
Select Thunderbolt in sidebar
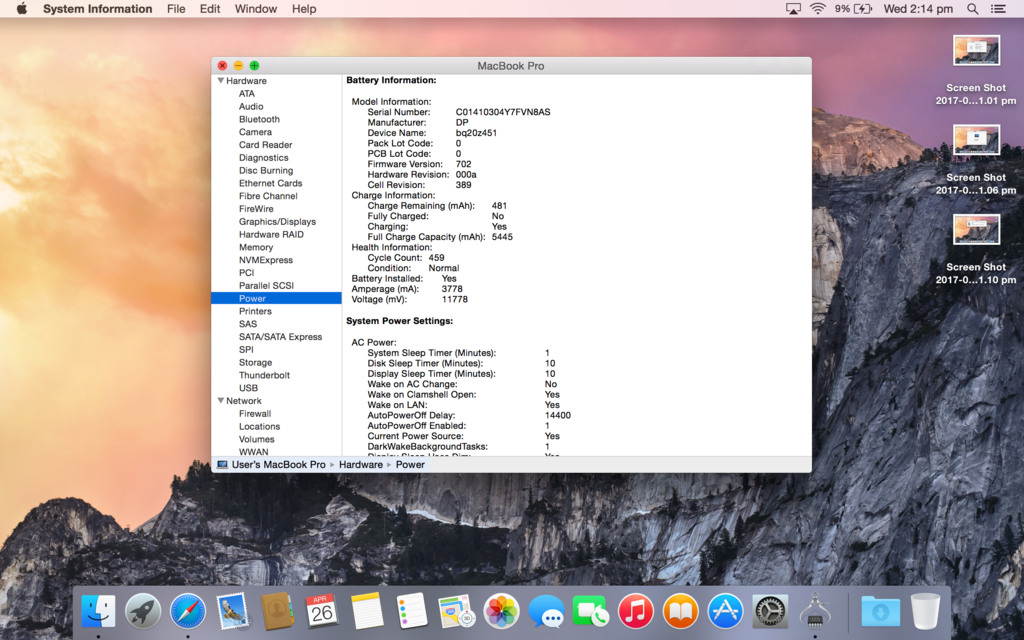[264, 375]
